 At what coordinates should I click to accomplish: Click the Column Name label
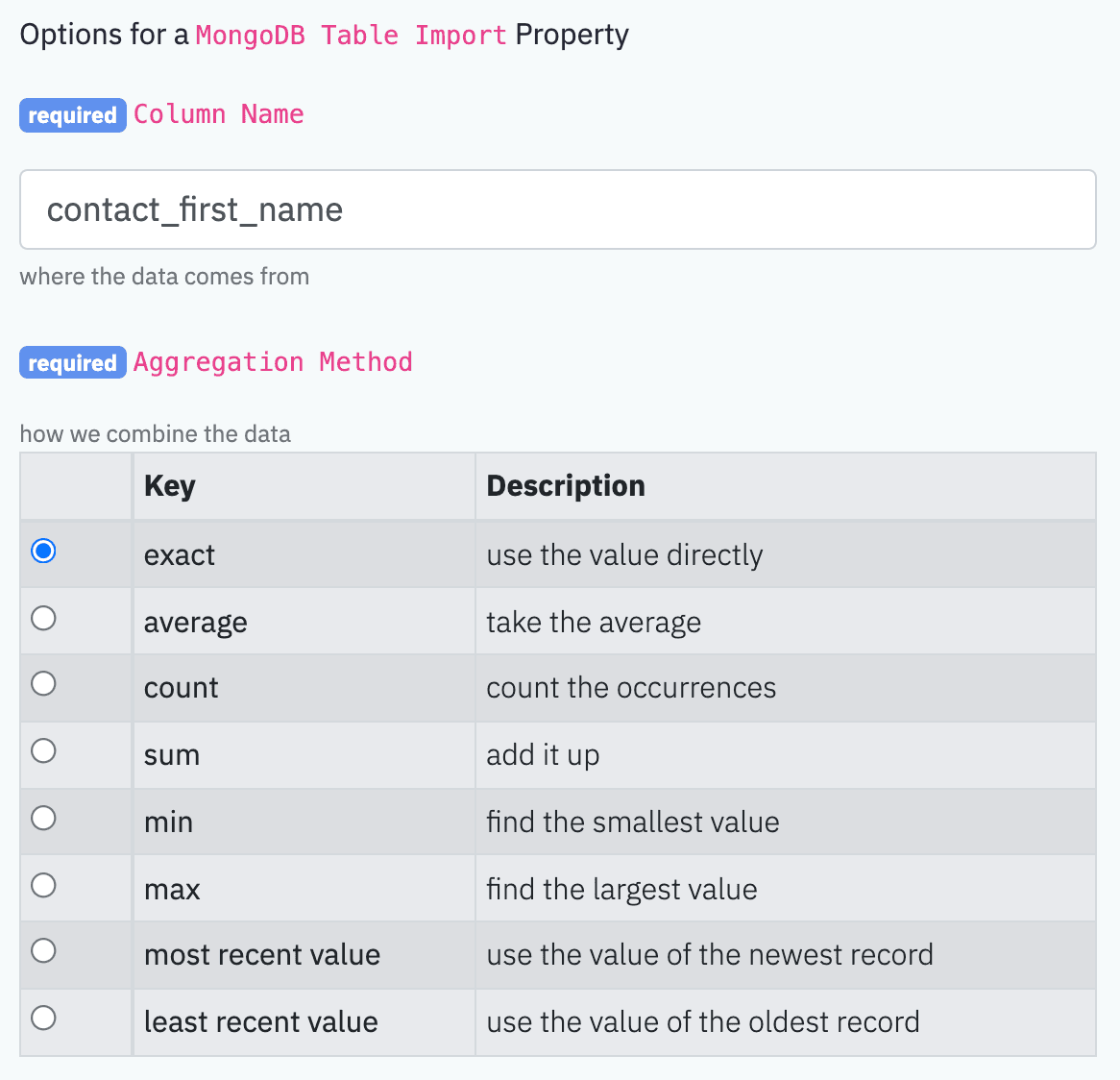(x=219, y=114)
